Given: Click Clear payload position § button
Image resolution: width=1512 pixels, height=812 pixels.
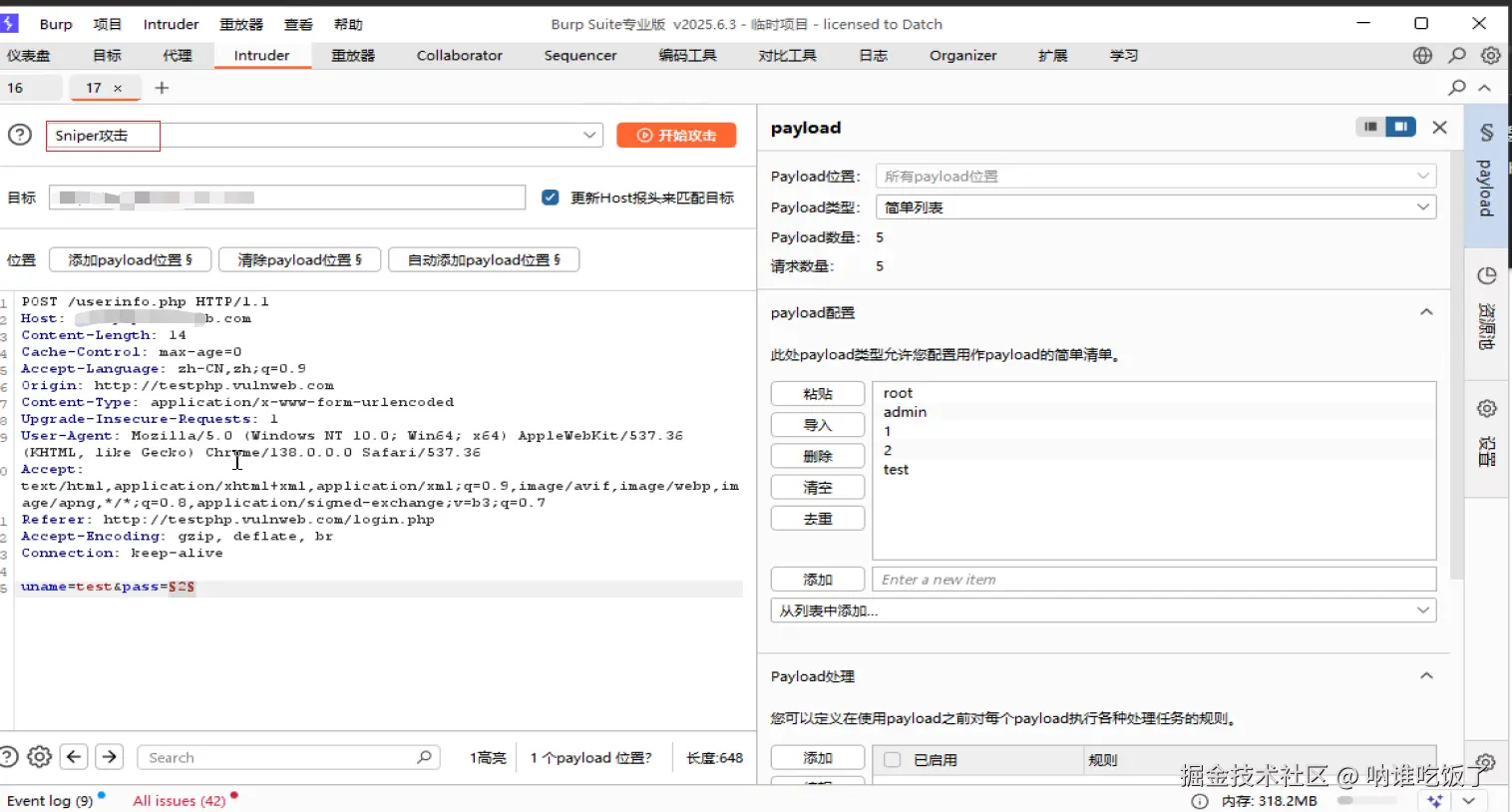Looking at the screenshot, I should click(299, 259).
